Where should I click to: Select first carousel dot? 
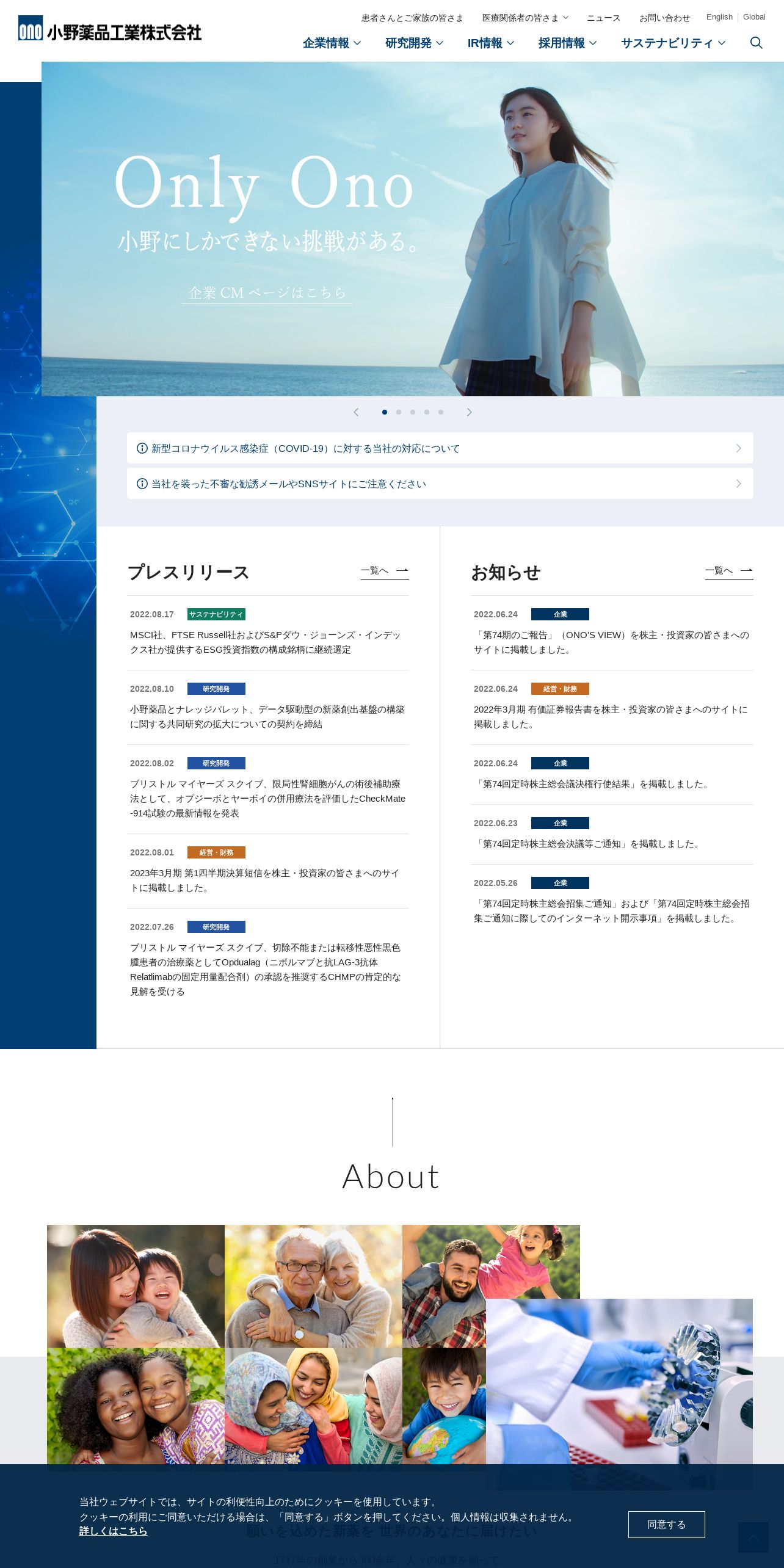385,412
